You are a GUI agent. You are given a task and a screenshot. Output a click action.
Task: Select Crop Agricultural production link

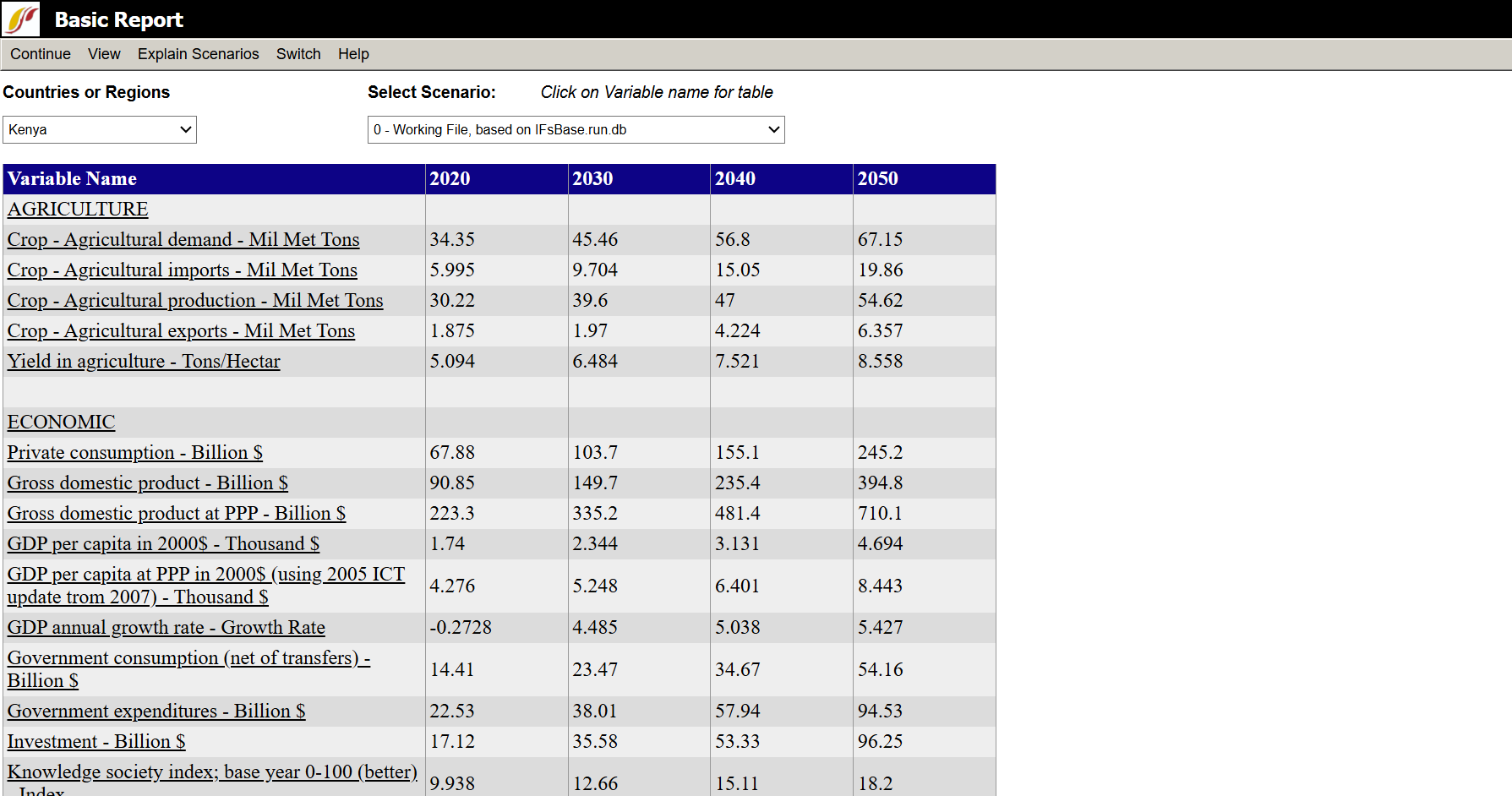[195, 301]
